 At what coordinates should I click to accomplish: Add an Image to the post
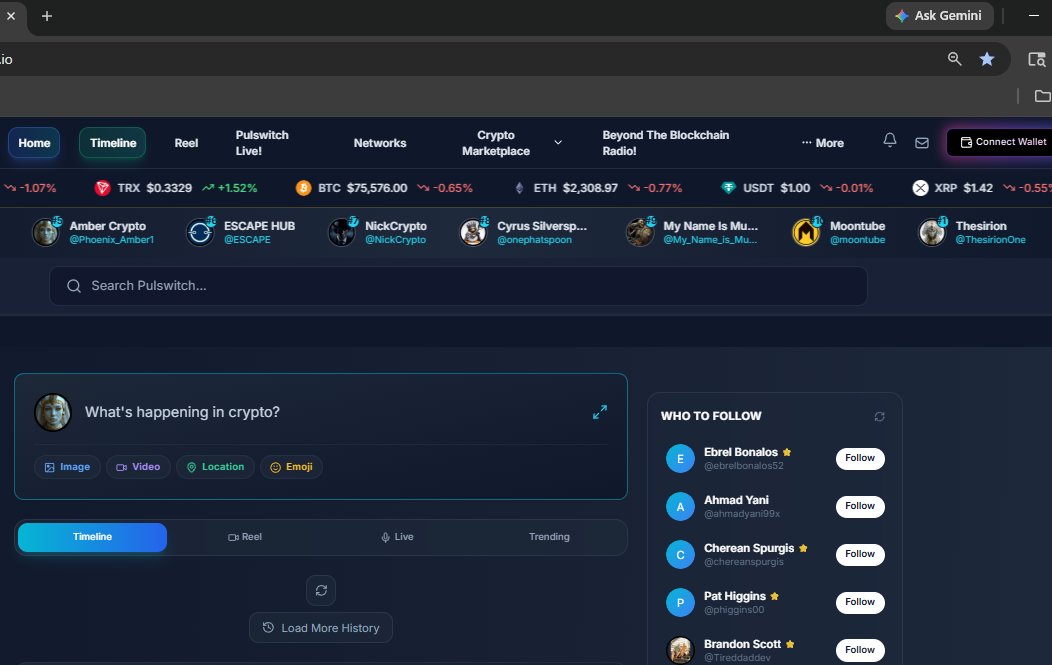[x=67, y=467]
